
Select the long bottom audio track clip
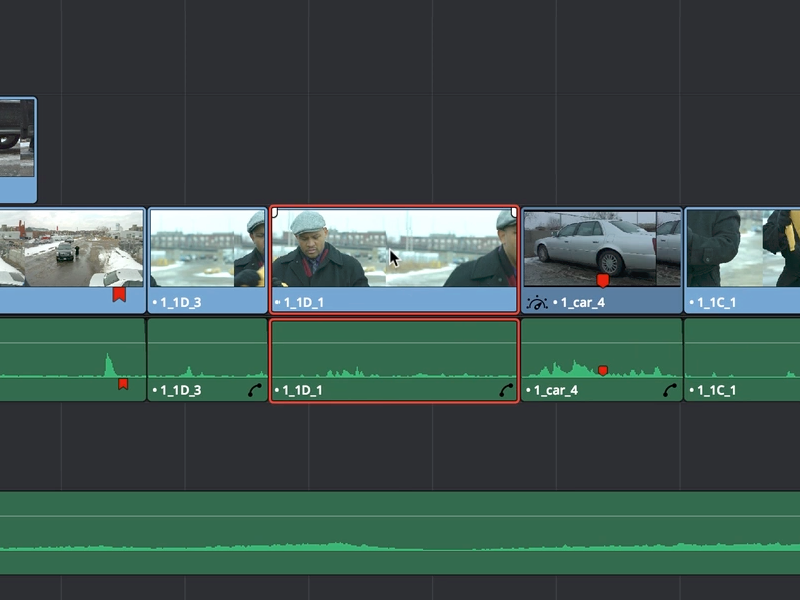(x=400, y=533)
